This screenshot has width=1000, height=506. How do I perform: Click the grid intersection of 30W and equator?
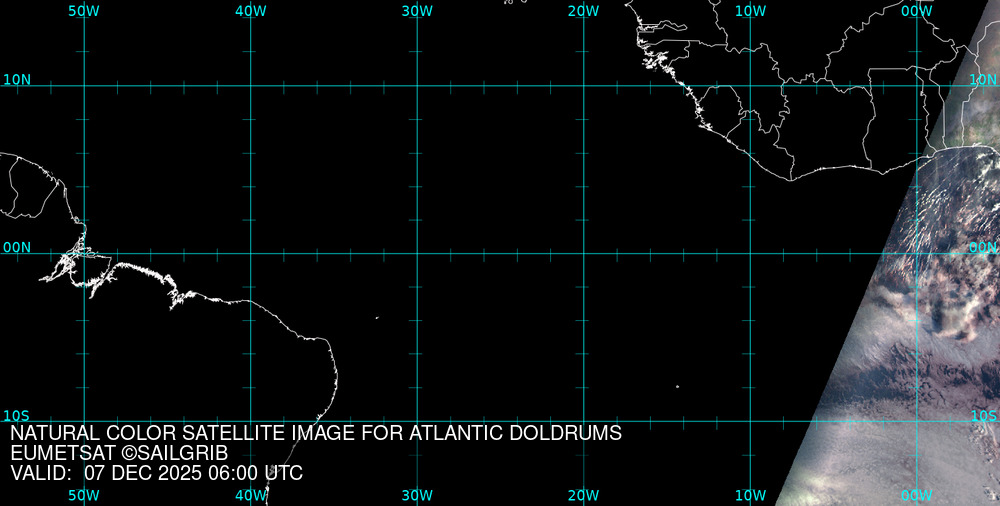tap(417, 253)
